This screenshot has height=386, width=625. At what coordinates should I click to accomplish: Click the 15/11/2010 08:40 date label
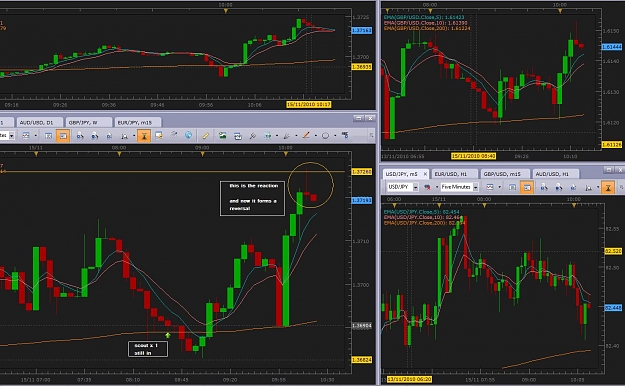point(473,156)
